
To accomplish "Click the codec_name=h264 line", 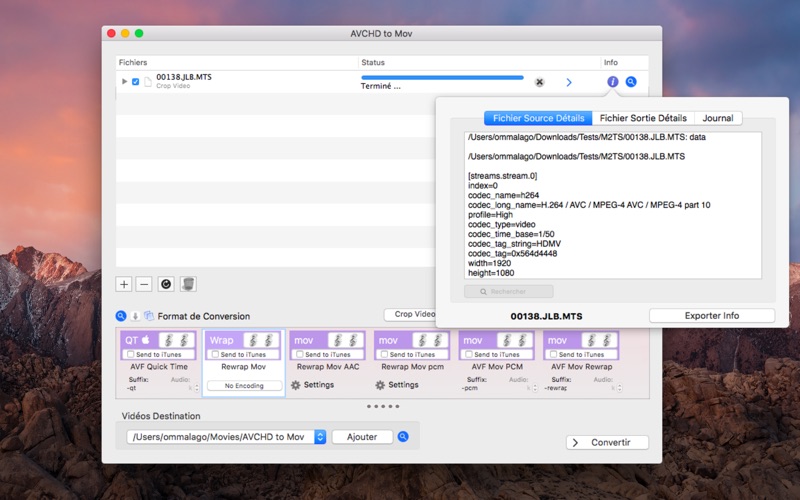I will pos(503,195).
